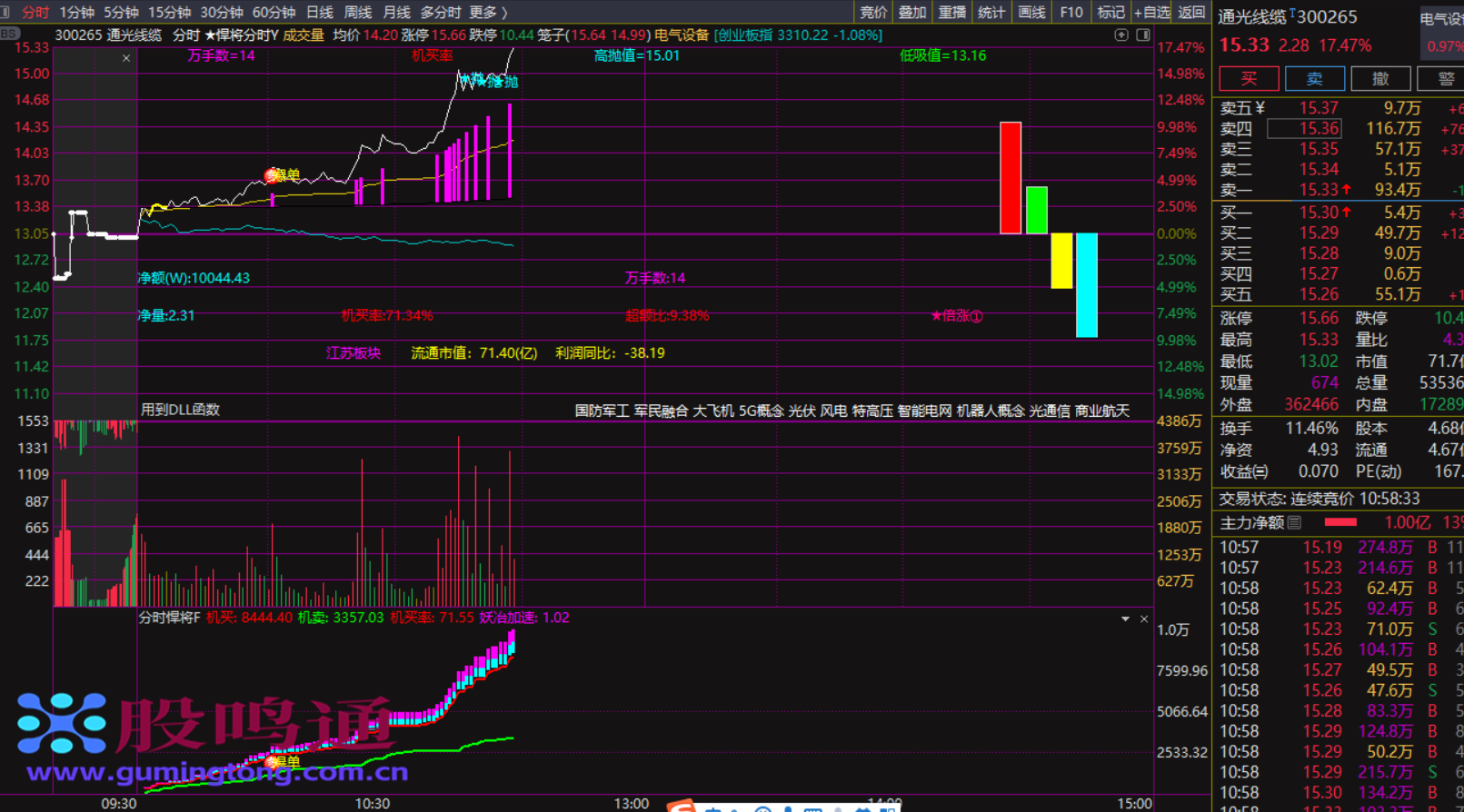This screenshot has height=812, width=1464.
Task: Close the gray pre-market overlay box
Action: pos(126,58)
